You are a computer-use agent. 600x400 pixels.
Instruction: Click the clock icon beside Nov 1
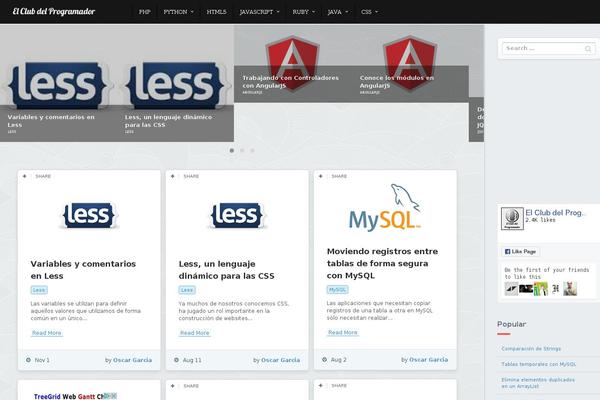tap(28, 360)
